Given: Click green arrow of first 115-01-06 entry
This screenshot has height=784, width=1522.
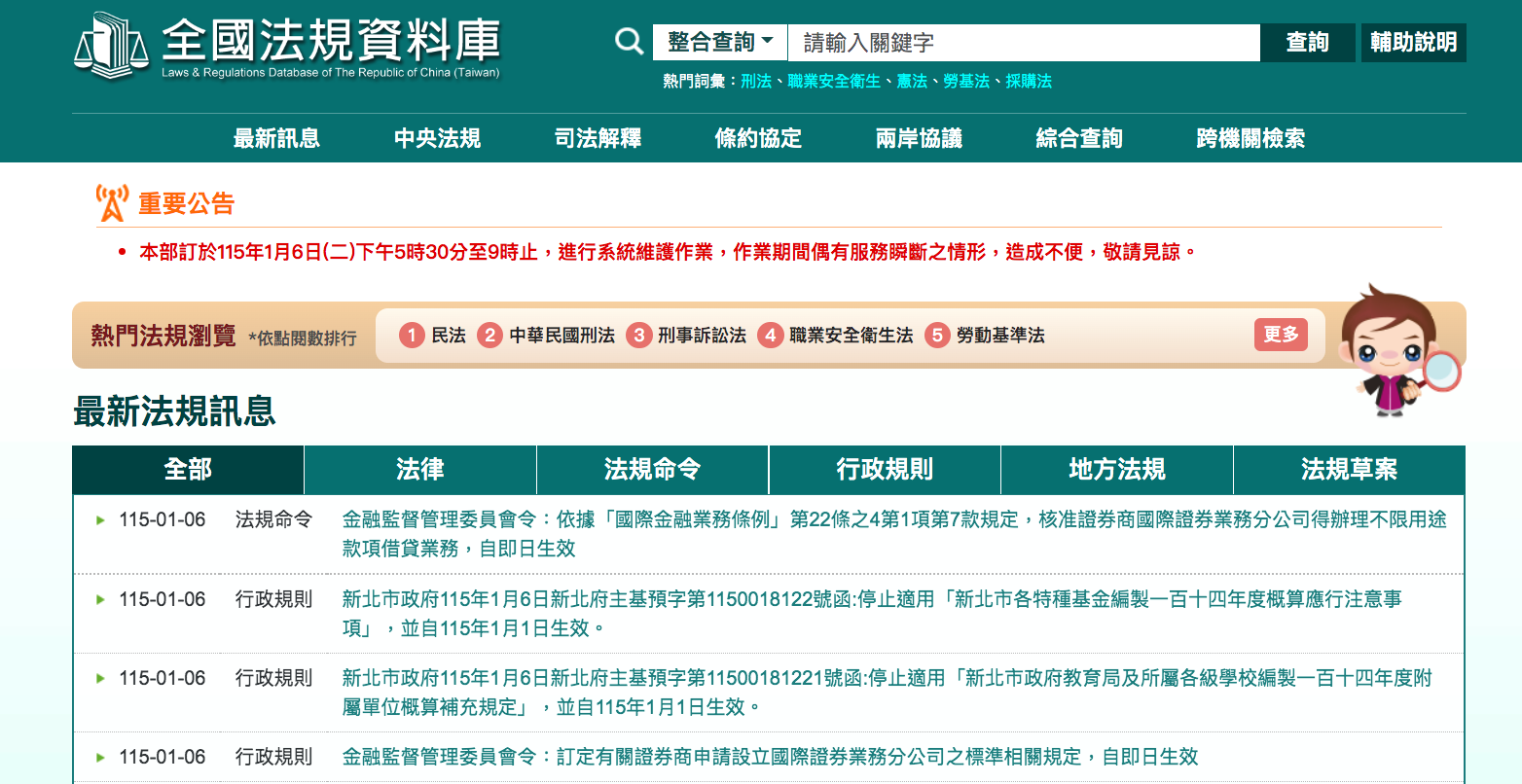Looking at the screenshot, I should coord(100,520).
